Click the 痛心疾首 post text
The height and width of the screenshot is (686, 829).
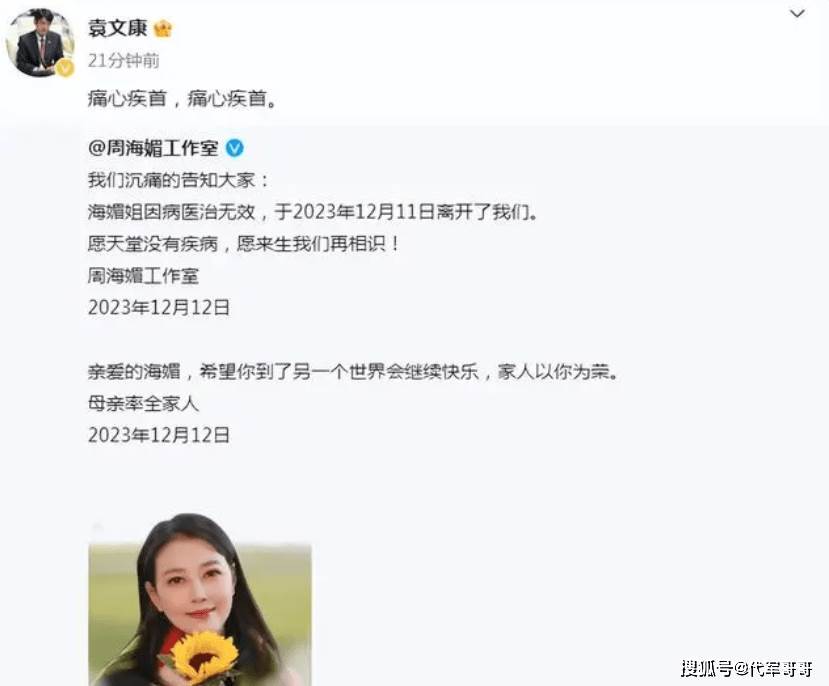click(182, 99)
